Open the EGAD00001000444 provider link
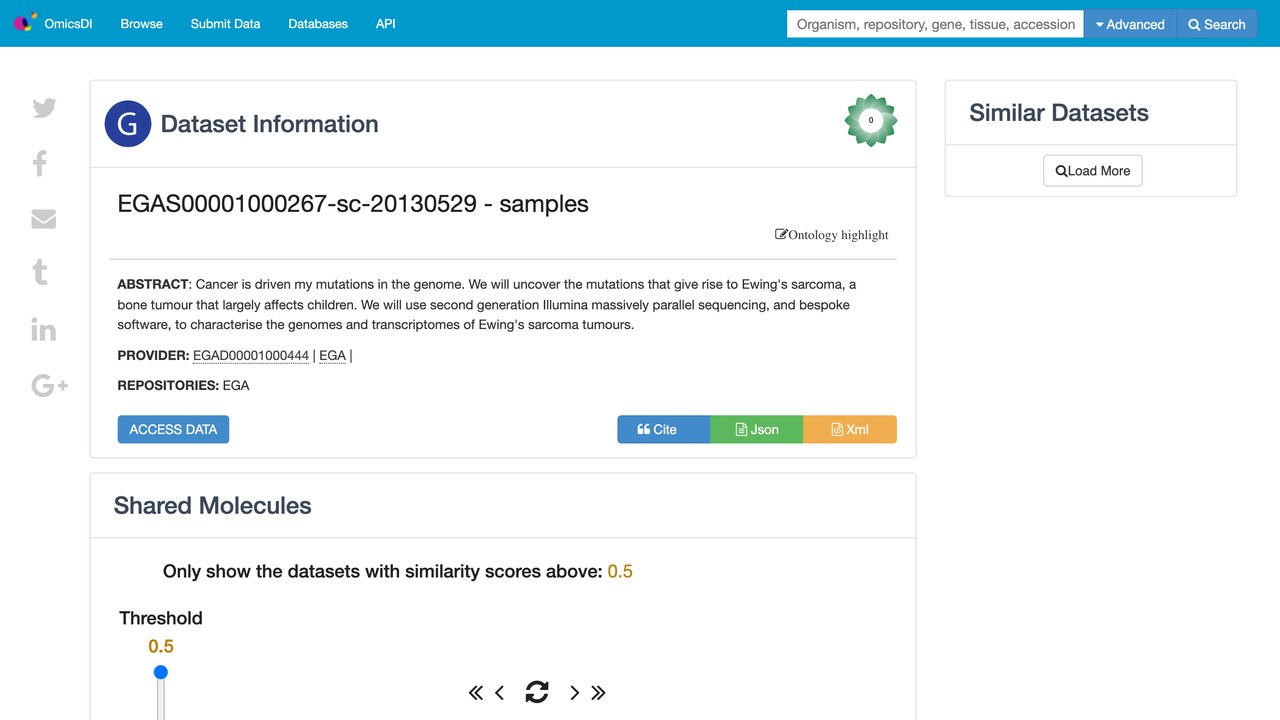This screenshot has height=720, width=1280. 251,355
